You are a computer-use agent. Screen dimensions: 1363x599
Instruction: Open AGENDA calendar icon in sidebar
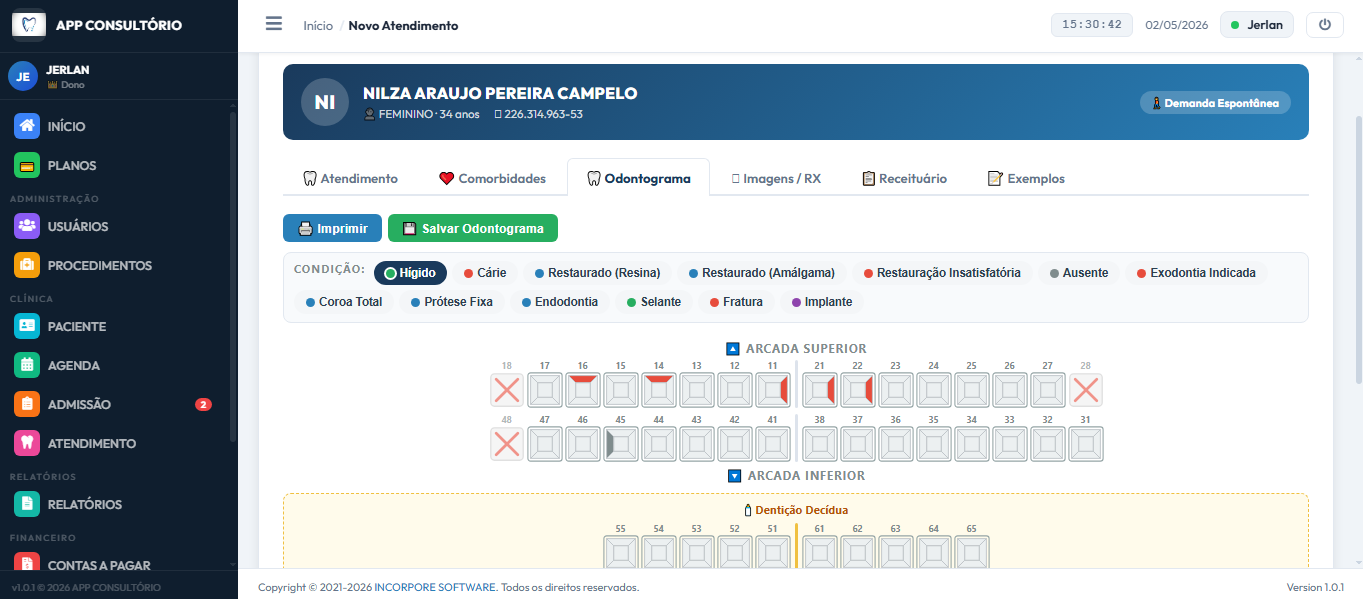point(27,365)
